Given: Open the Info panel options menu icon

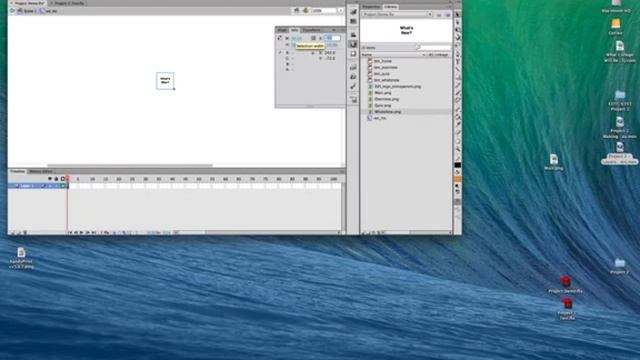Looking at the screenshot, I should tap(341, 30).
